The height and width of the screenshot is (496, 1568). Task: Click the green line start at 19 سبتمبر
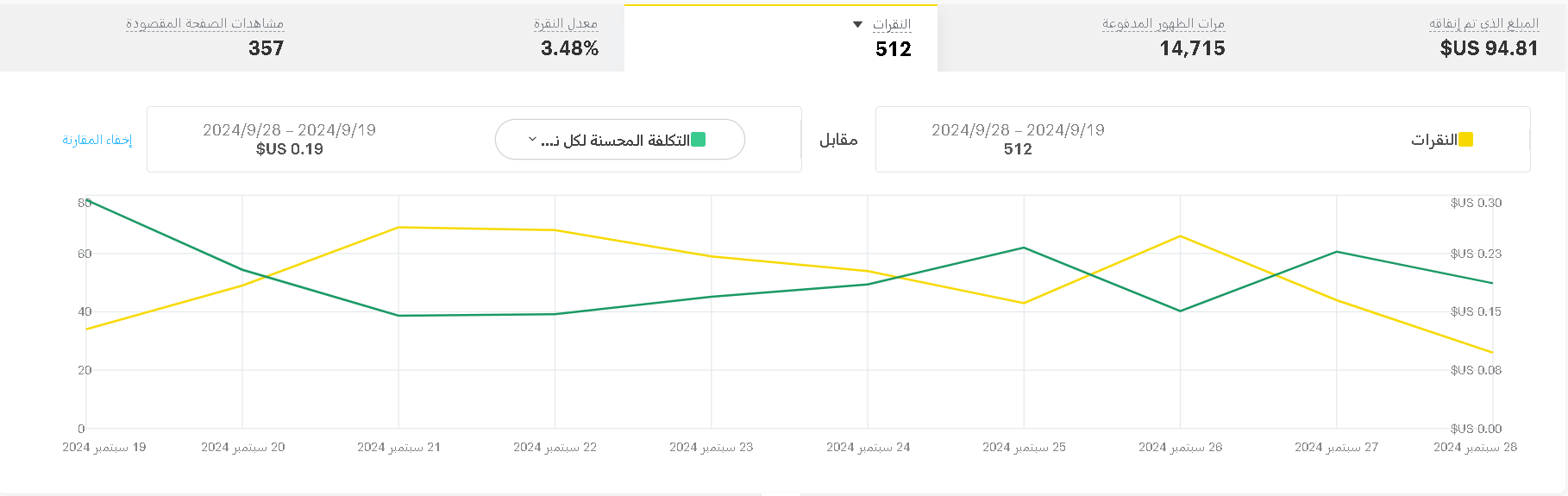(87, 201)
